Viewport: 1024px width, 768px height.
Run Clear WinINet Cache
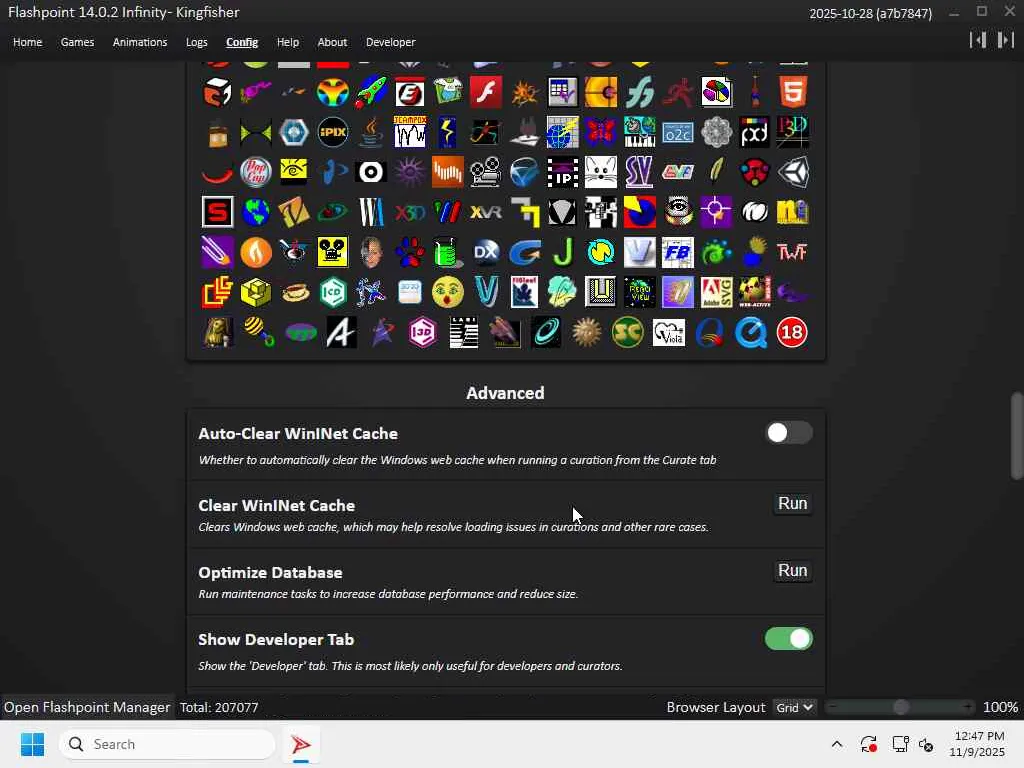tap(793, 504)
